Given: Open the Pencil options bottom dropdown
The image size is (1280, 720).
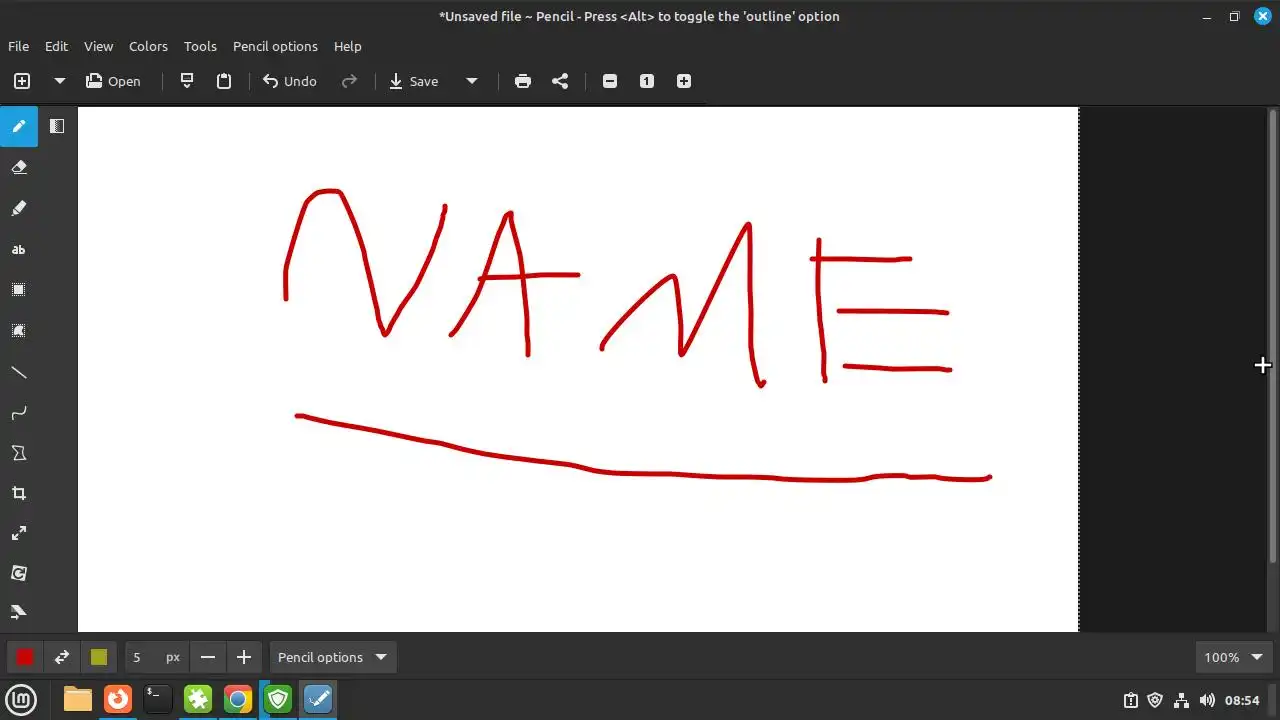Looking at the screenshot, I should click(333, 657).
